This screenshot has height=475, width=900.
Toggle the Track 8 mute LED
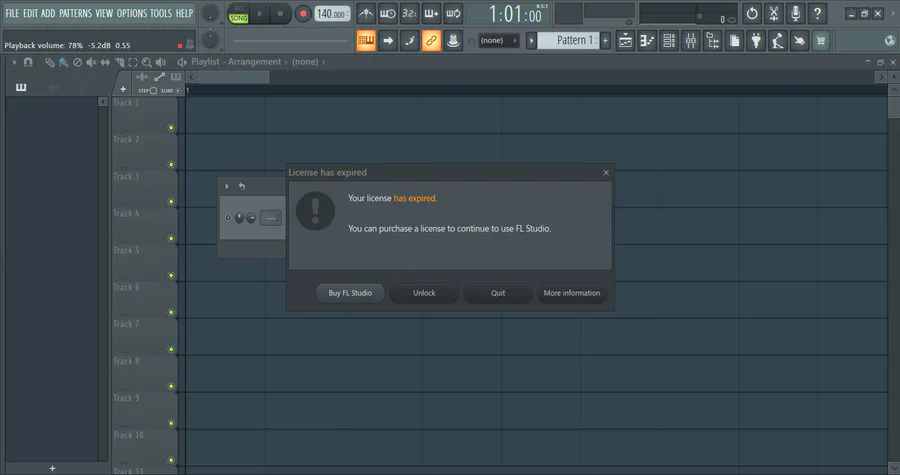pyautogui.click(x=171, y=386)
